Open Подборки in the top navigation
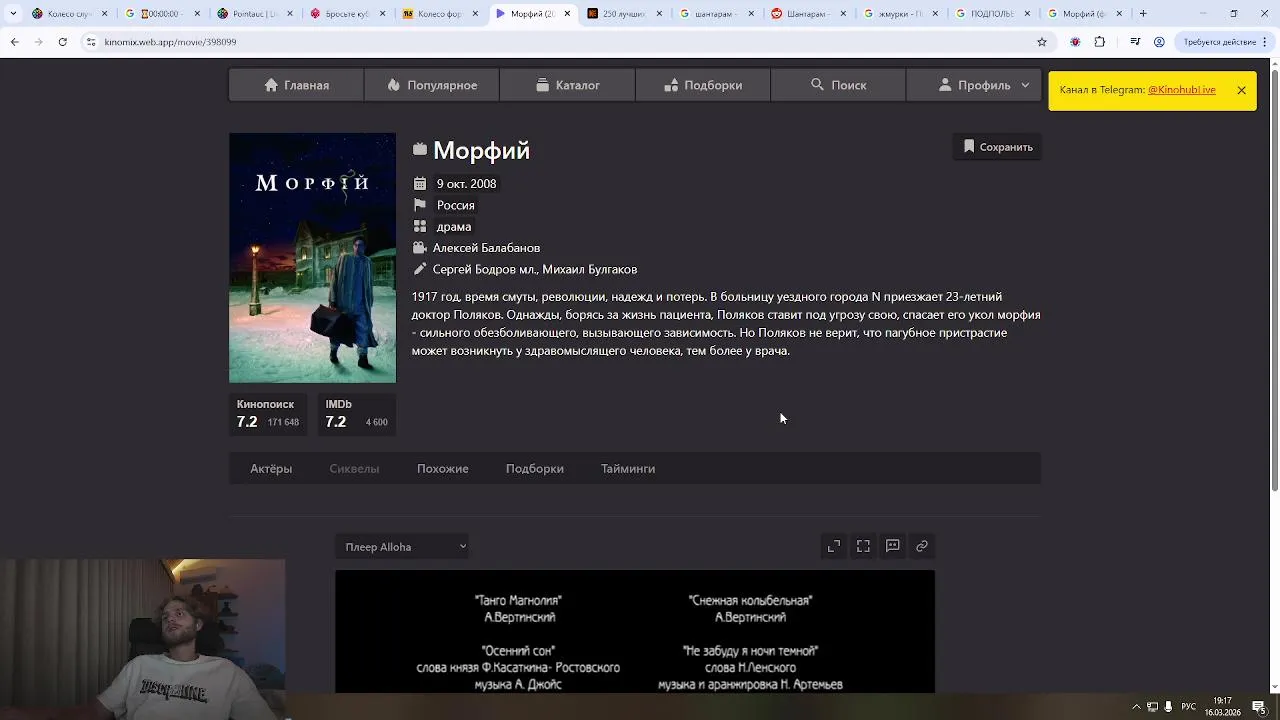The image size is (1280, 720). click(703, 85)
